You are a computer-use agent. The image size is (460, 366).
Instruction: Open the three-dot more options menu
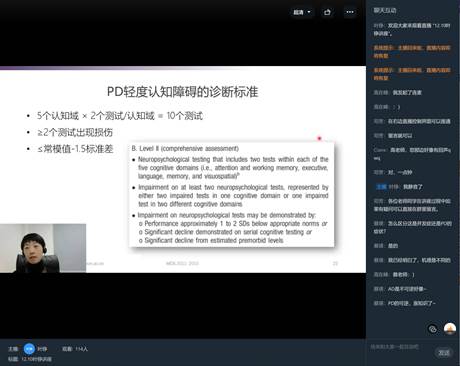pos(350,12)
